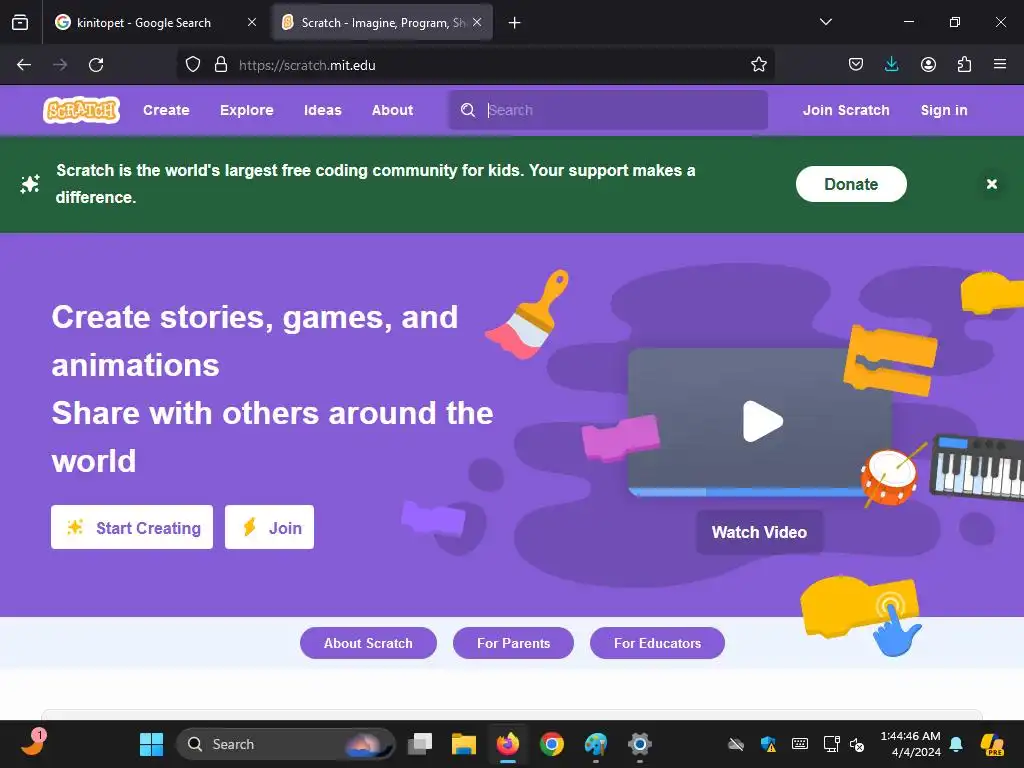Click Join Scratch in the header
This screenshot has height=768, width=1024.
(x=846, y=110)
